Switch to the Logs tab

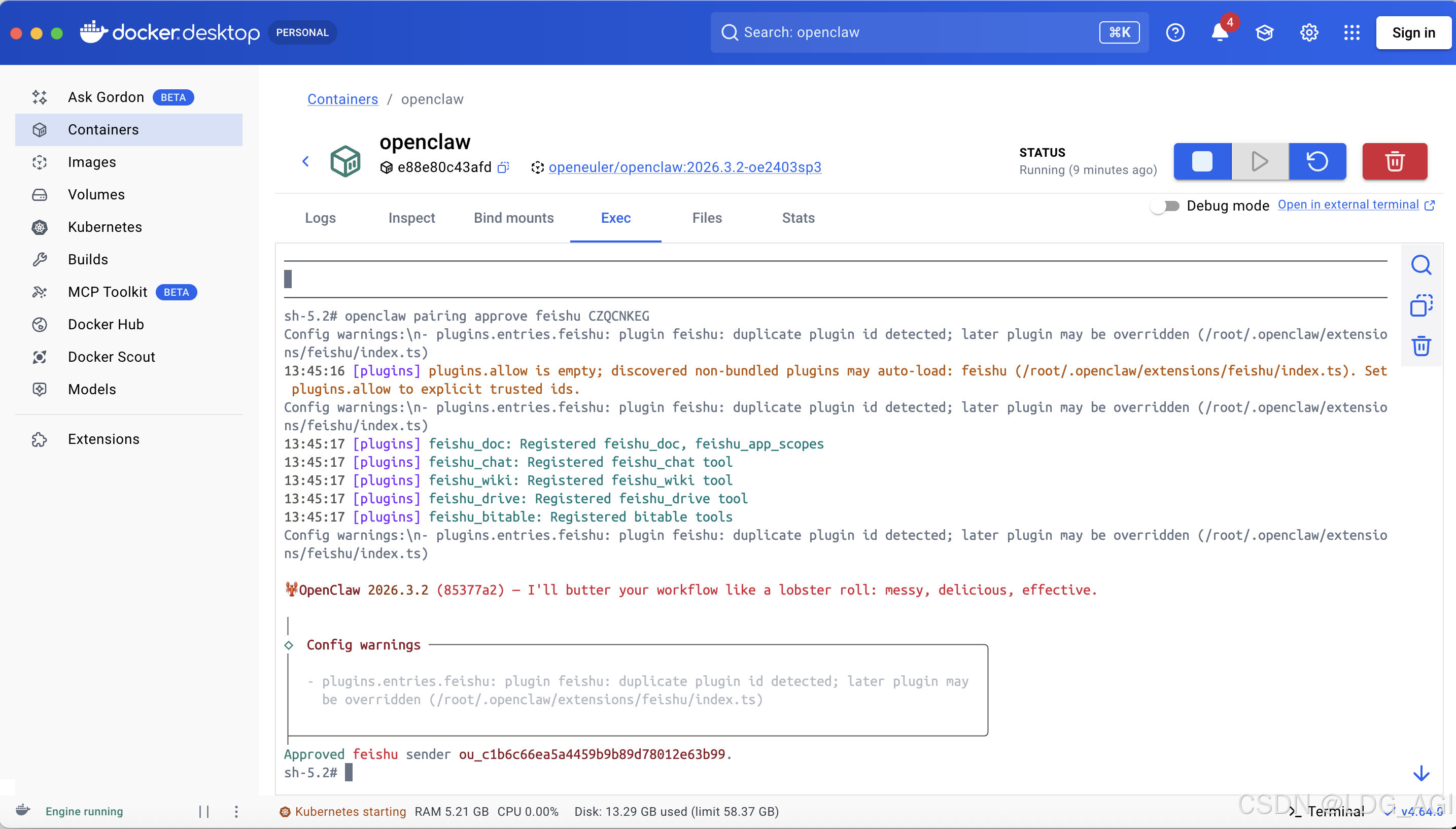click(x=320, y=218)
